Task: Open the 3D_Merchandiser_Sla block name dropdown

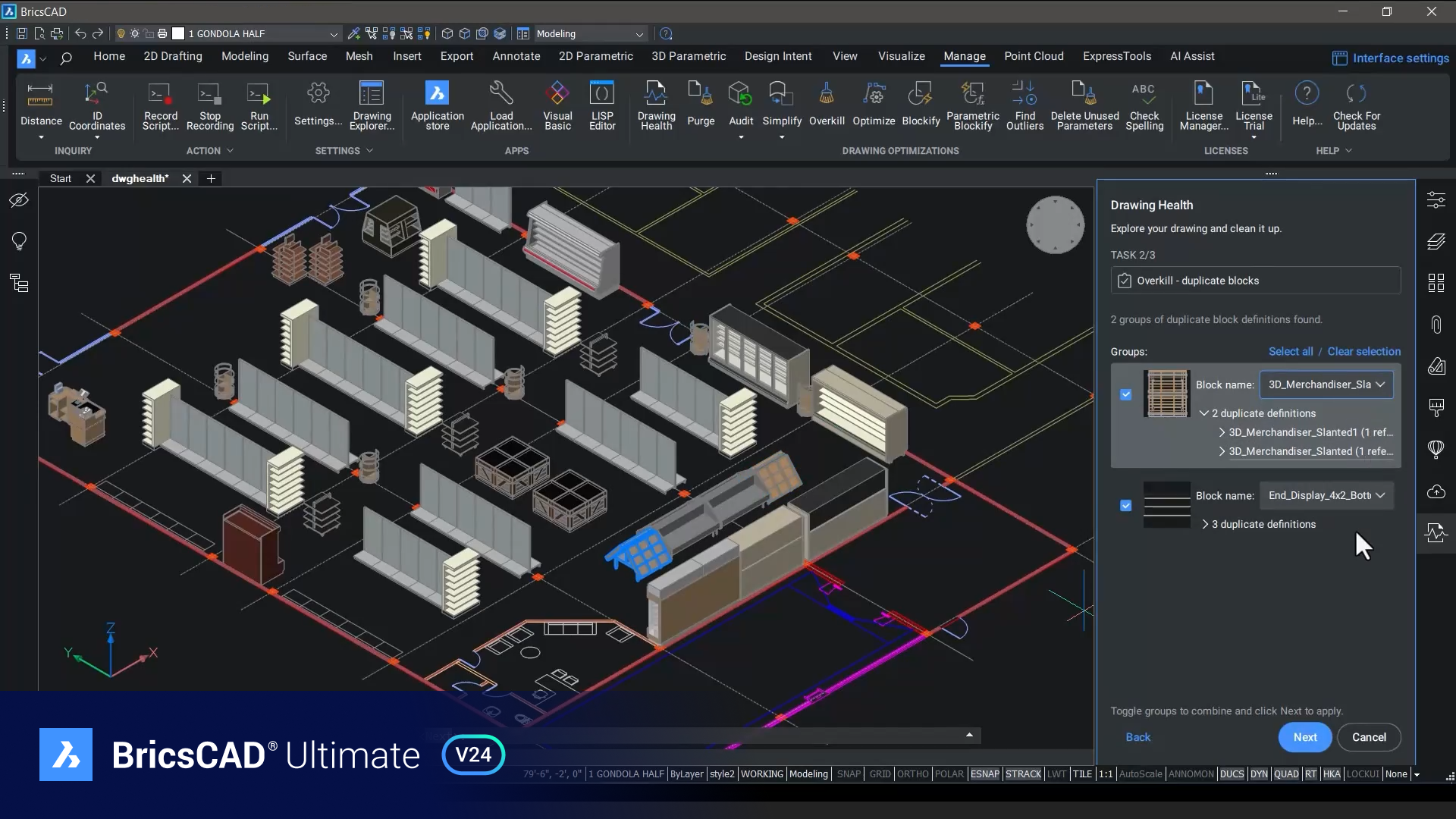Action: coord(1326,384)
